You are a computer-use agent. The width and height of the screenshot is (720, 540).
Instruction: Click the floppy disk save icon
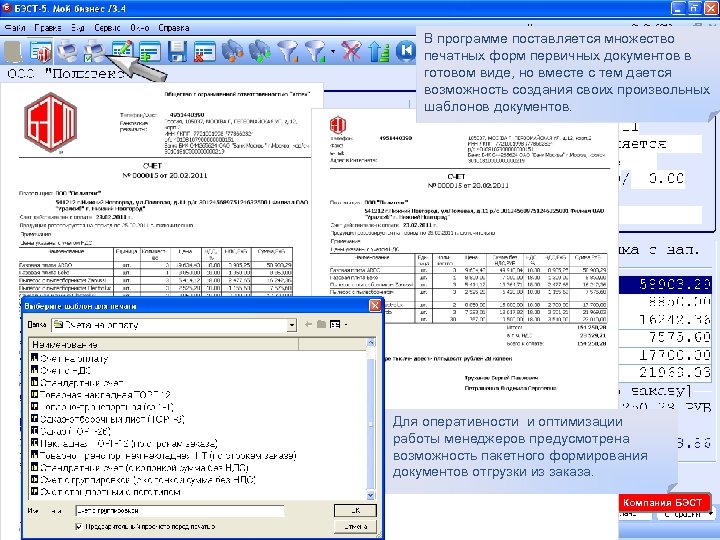(177, 51)
